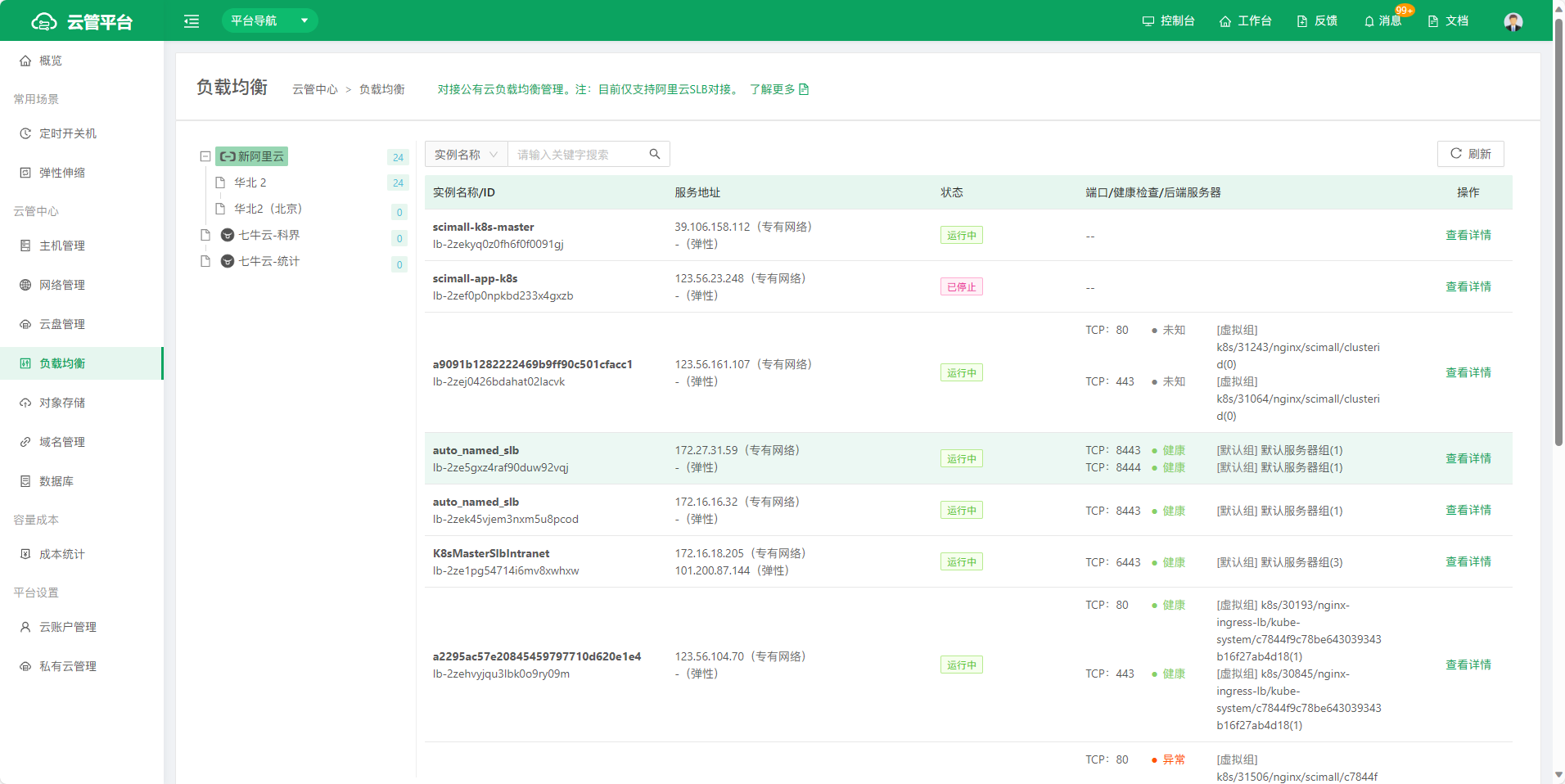Viewport: 1565px width, 784px height.
Task: Click the 私有云管理 sidebar icon
Action: (25, 666)
